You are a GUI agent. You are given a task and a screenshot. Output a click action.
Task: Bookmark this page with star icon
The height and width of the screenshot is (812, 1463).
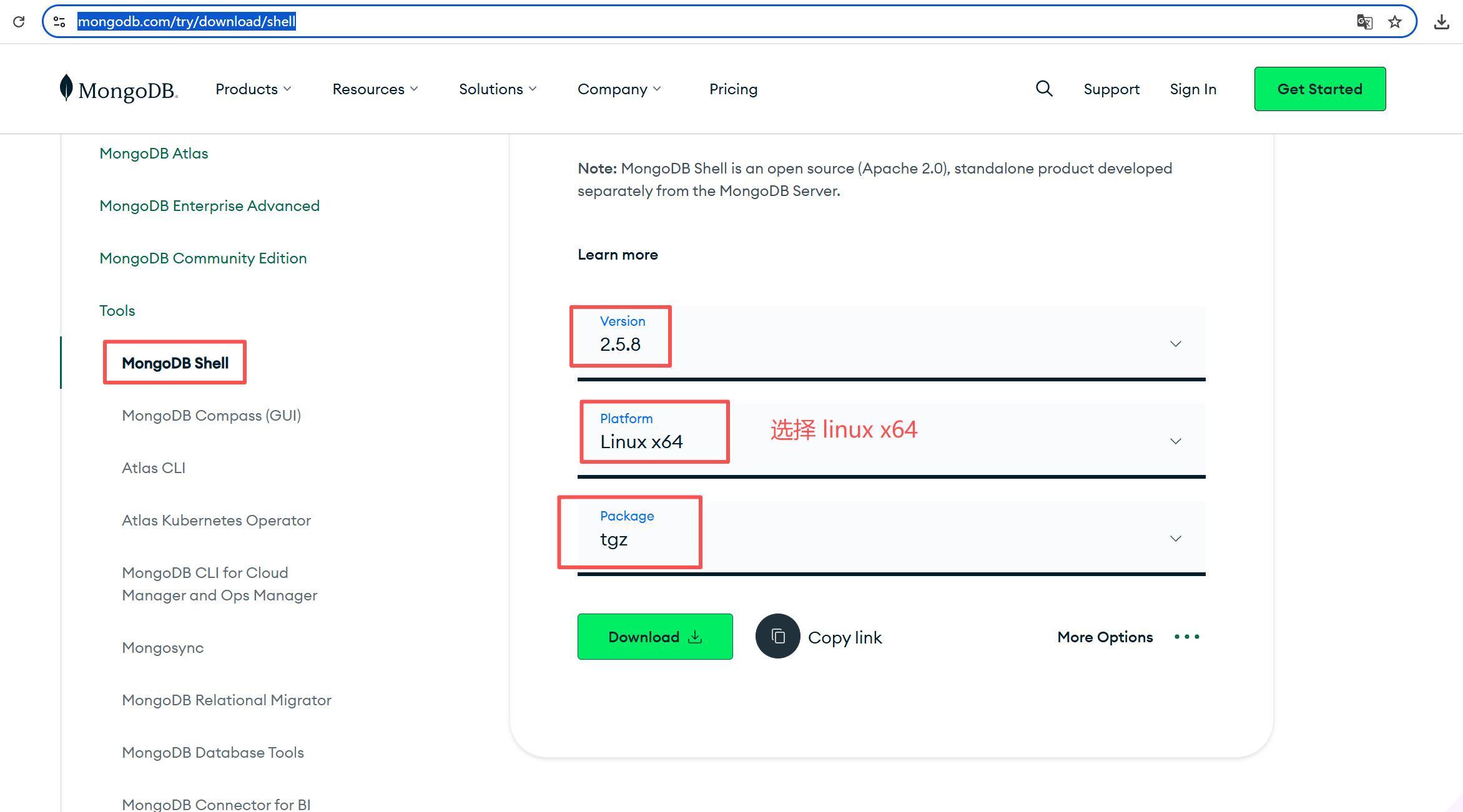point(1395,22)
